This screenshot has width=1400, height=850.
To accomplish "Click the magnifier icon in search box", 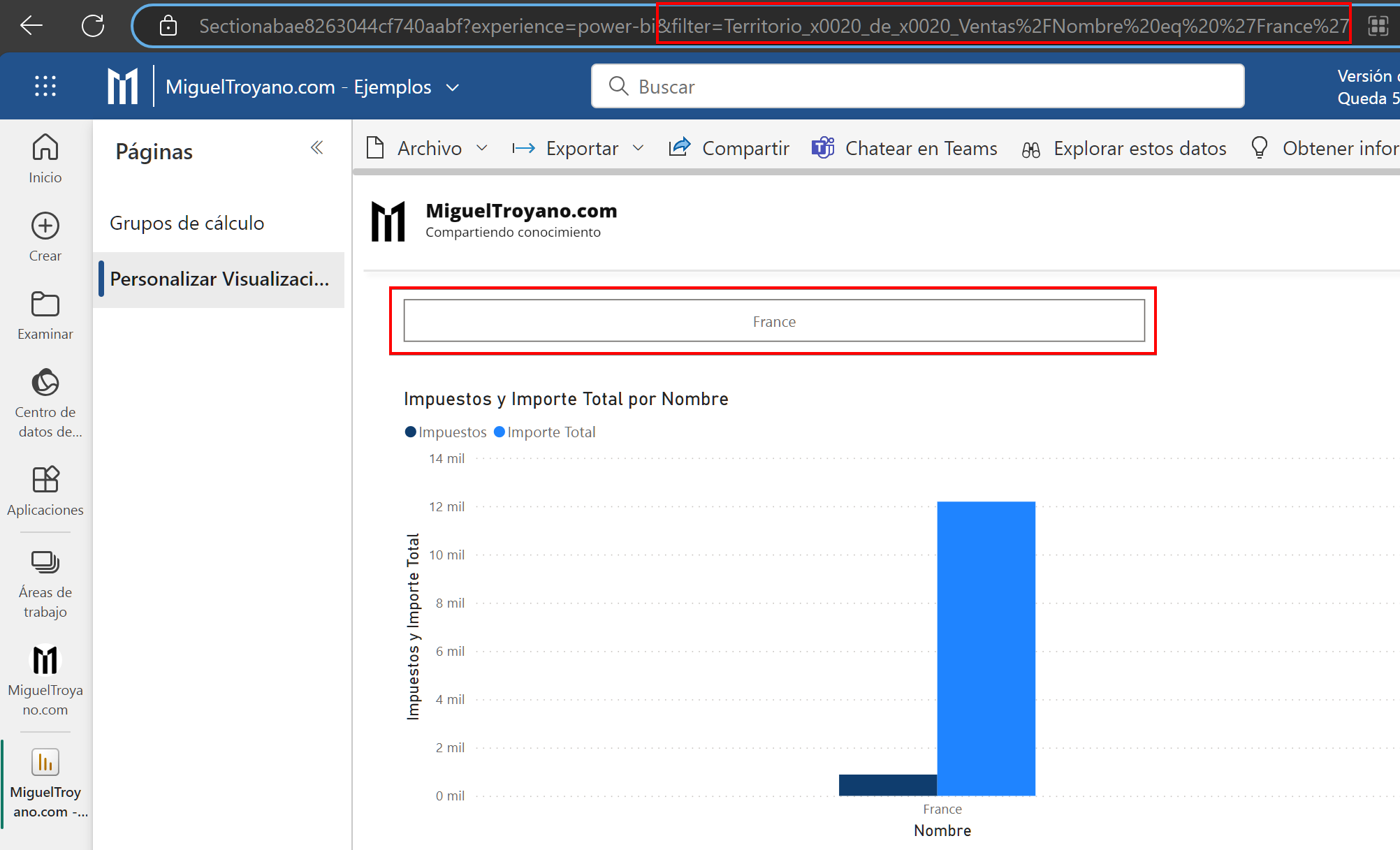I will coord(618,86).
